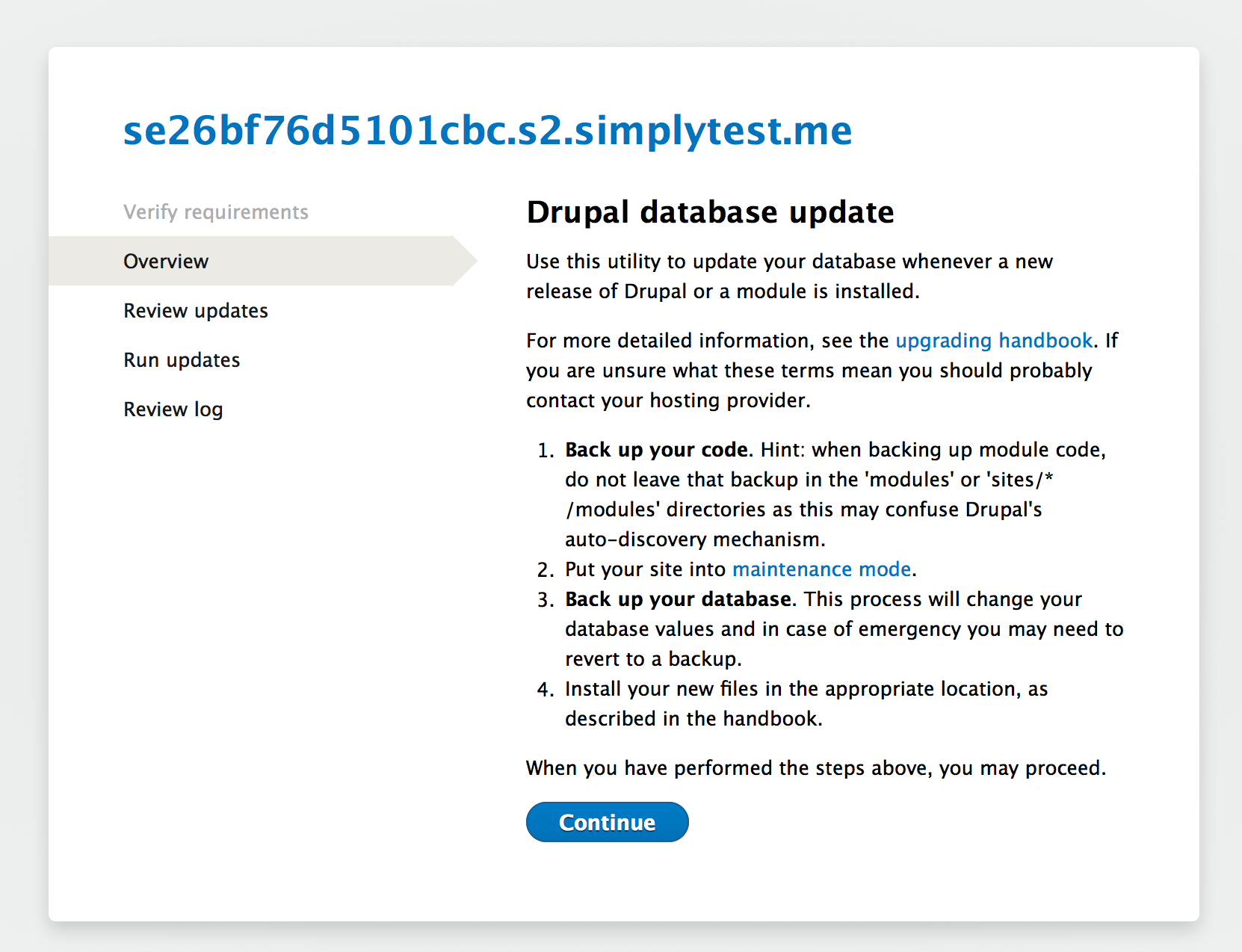Click 'Put your site into' list item text

click(645, 569)
